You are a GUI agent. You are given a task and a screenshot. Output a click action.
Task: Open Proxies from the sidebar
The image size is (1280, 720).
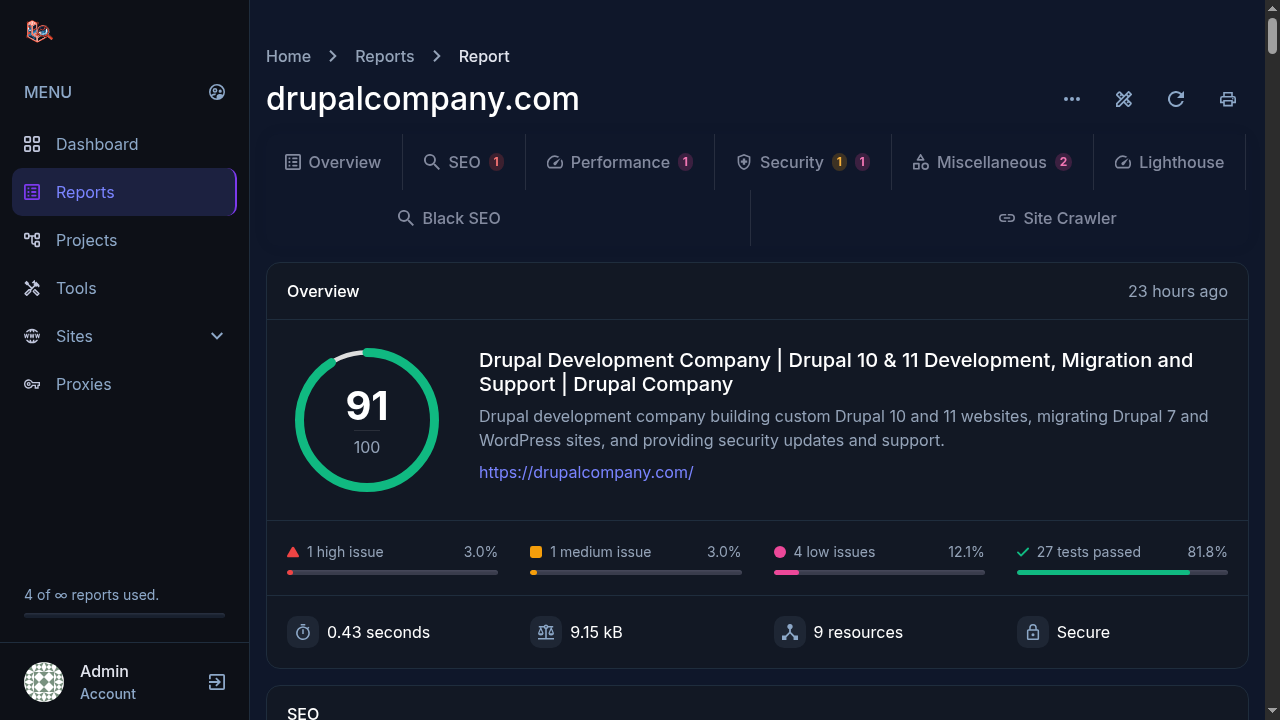coord(124,384)
